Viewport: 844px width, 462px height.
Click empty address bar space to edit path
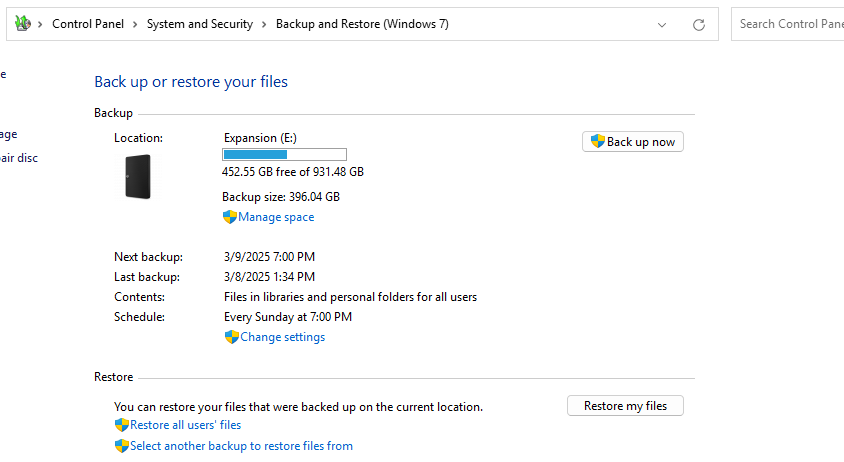click(550, 24)
